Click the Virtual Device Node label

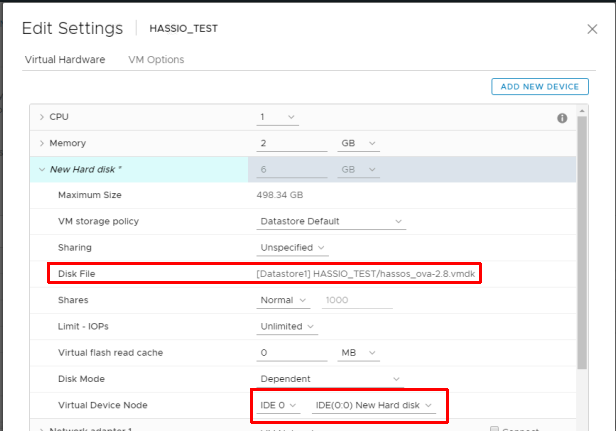(103, 405)
